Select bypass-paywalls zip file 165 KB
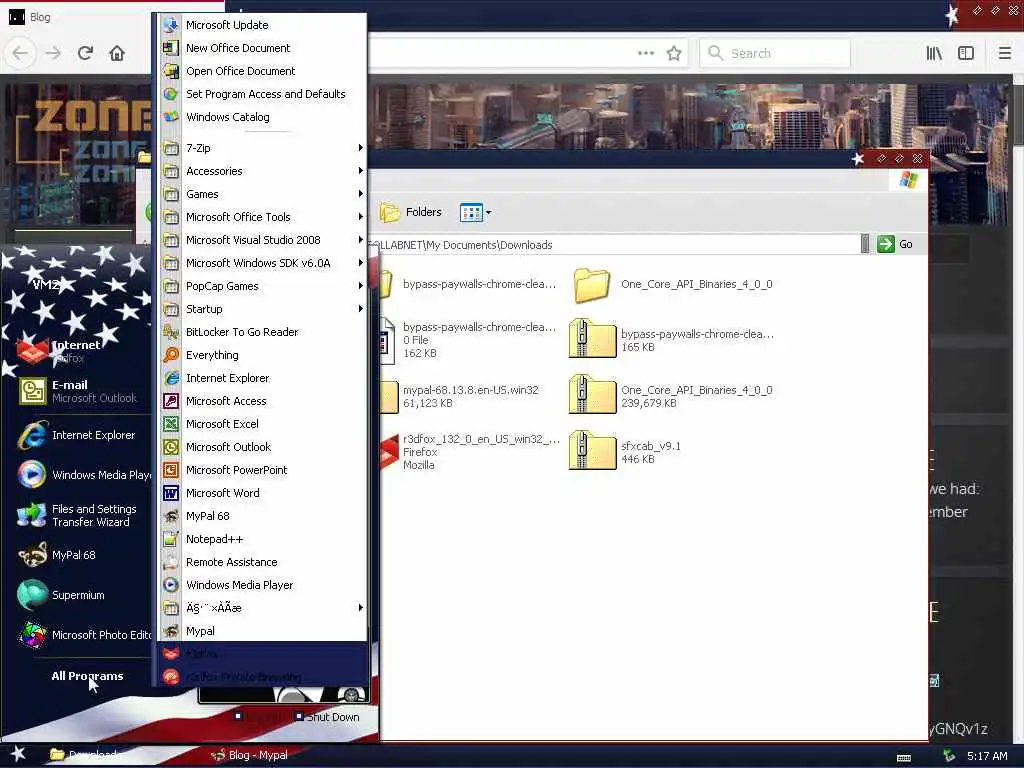1024x768 pixels. click(x=671, y=340)
